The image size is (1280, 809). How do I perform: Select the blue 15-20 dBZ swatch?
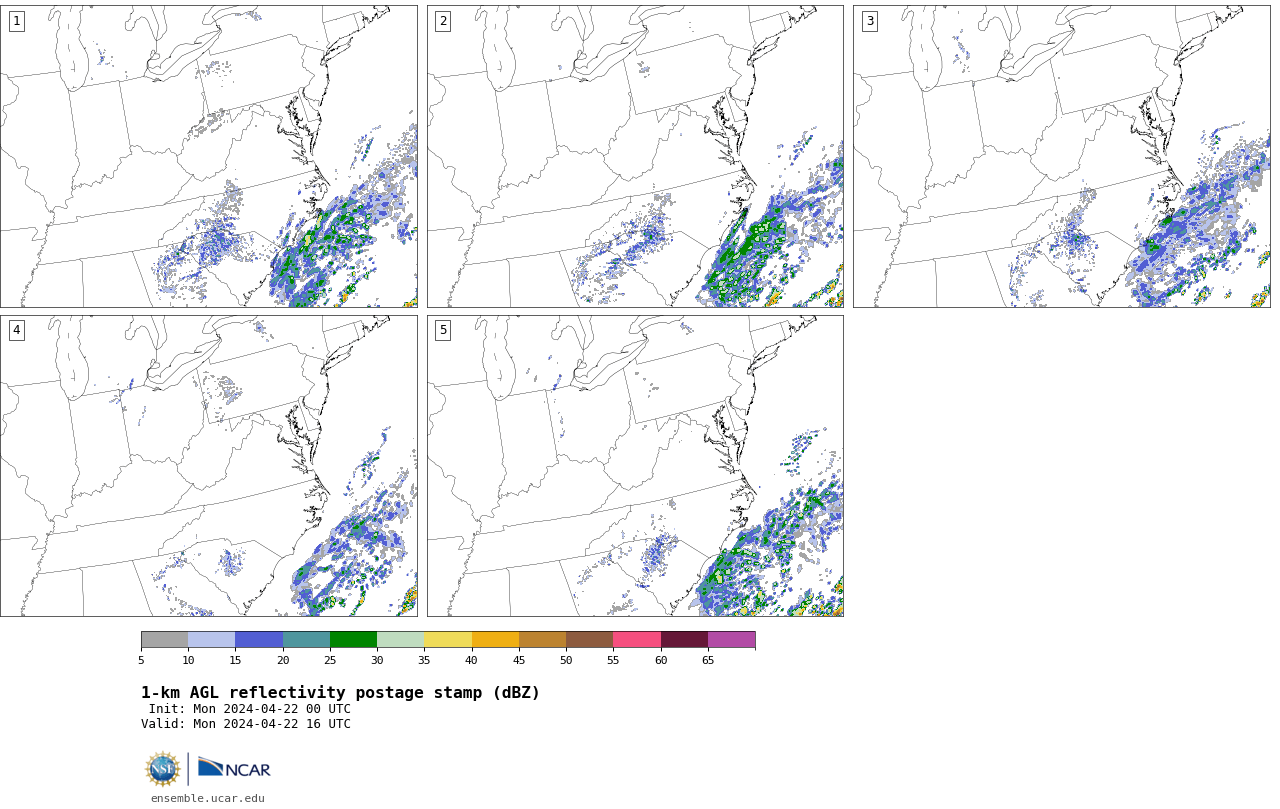(259, 640)
